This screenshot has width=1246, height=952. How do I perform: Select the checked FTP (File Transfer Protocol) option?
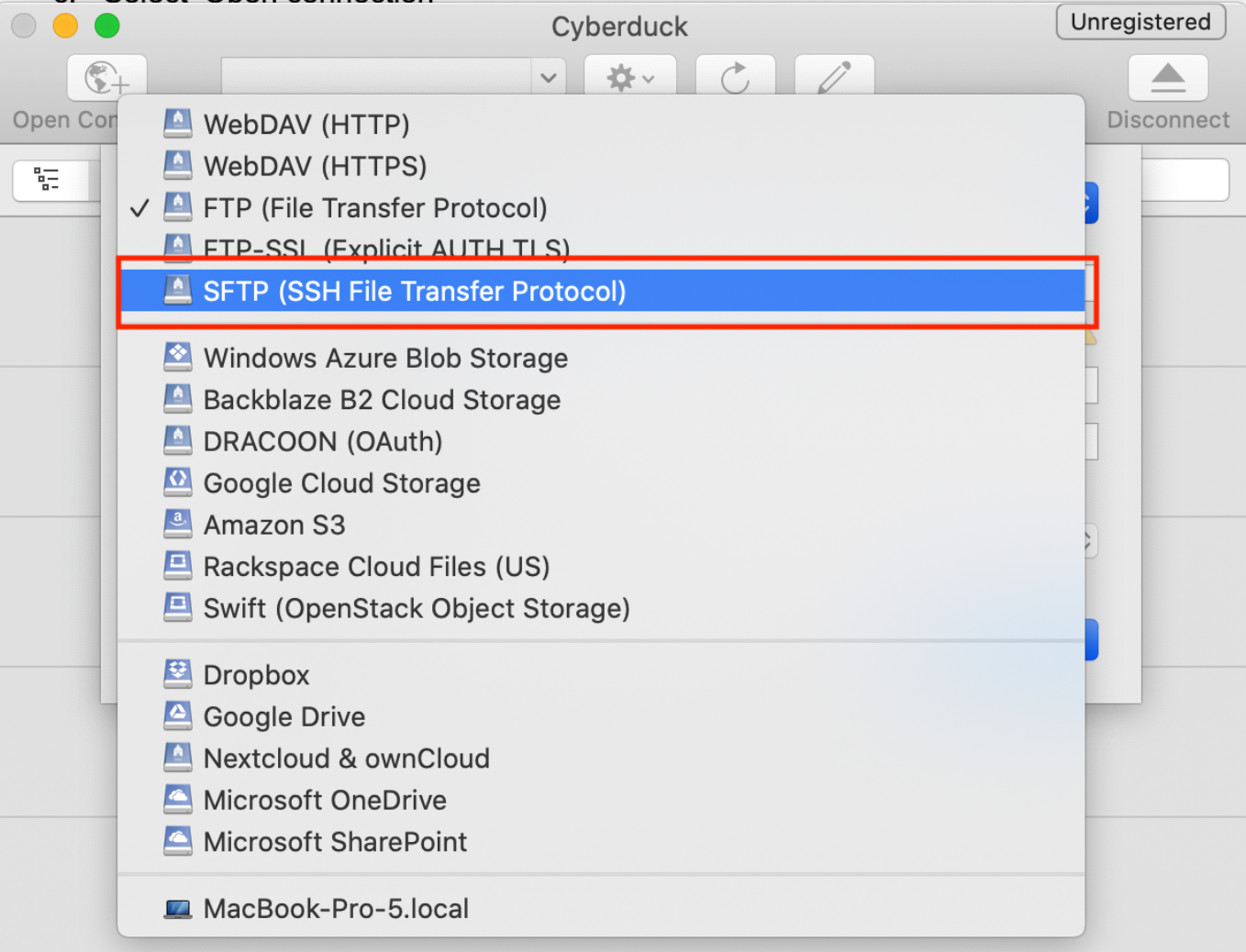click(x=374, y=208)
